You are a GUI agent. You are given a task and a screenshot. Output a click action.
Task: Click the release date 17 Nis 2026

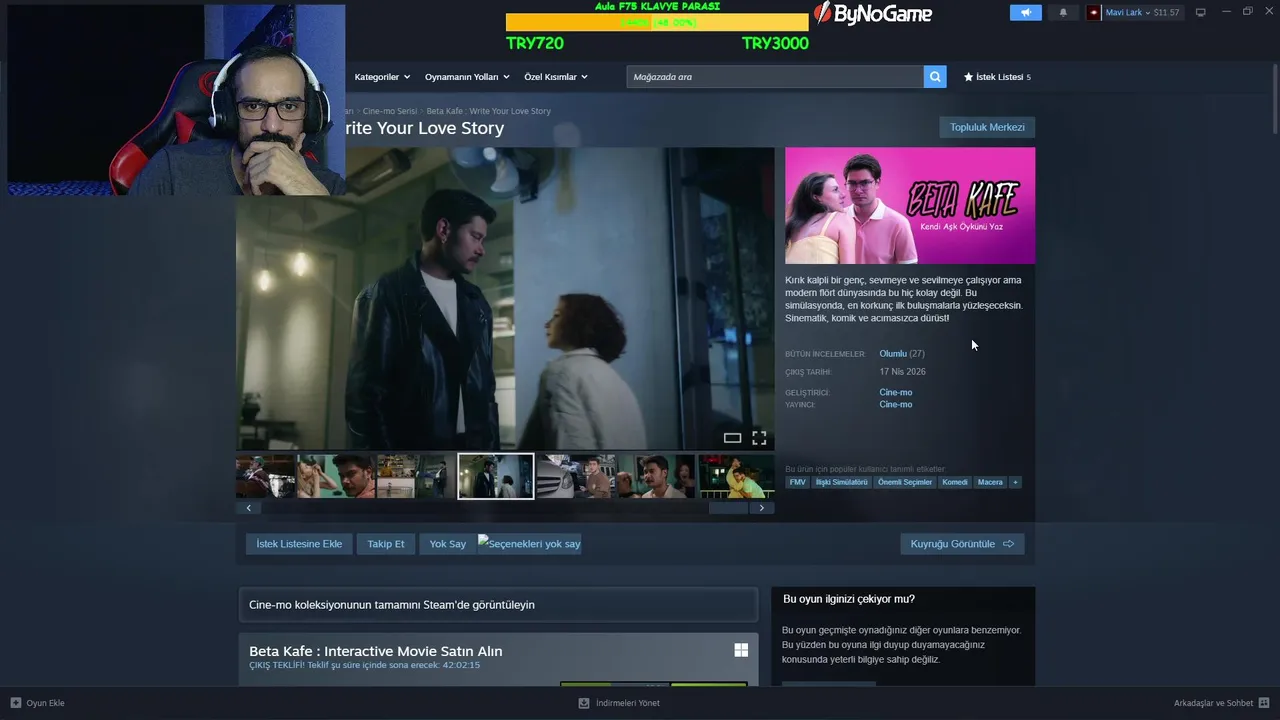[902, 372]
